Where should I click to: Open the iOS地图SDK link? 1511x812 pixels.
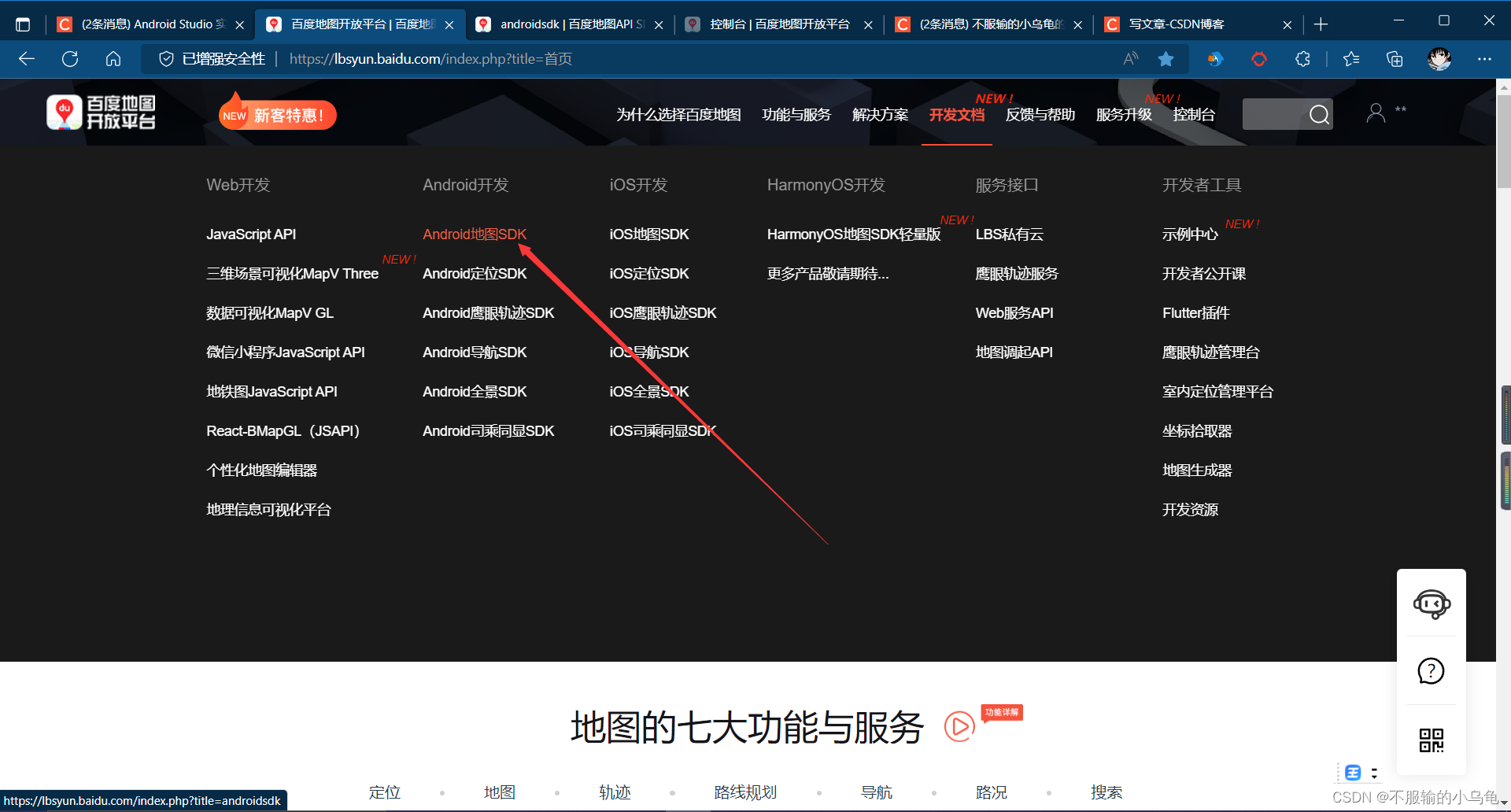(x=649, y=234)
